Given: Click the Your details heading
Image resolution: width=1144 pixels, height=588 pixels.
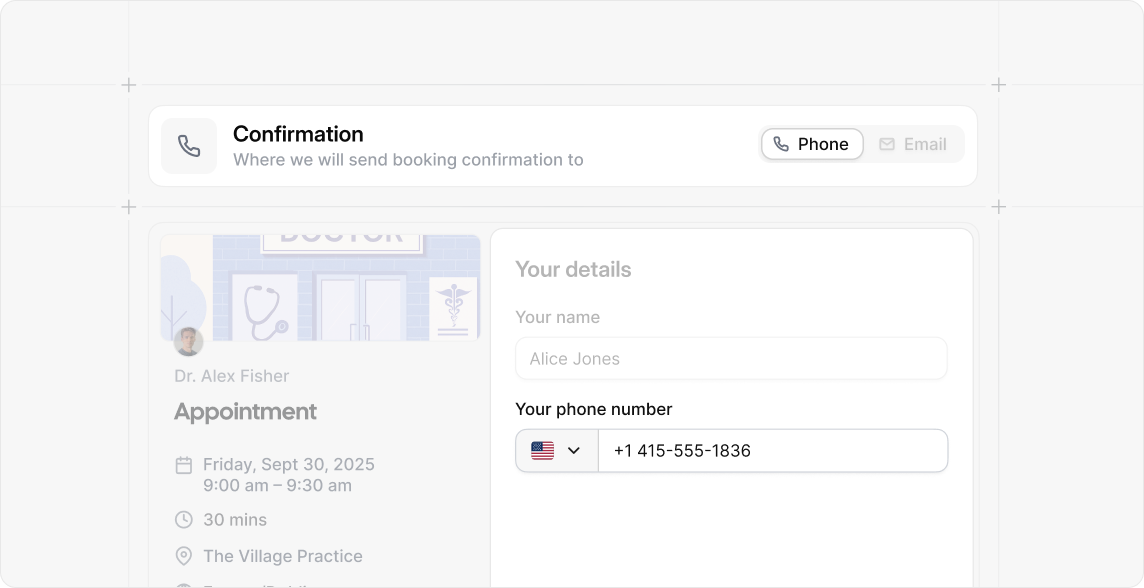Looking at the screenshot, I should tap(573, 269).
